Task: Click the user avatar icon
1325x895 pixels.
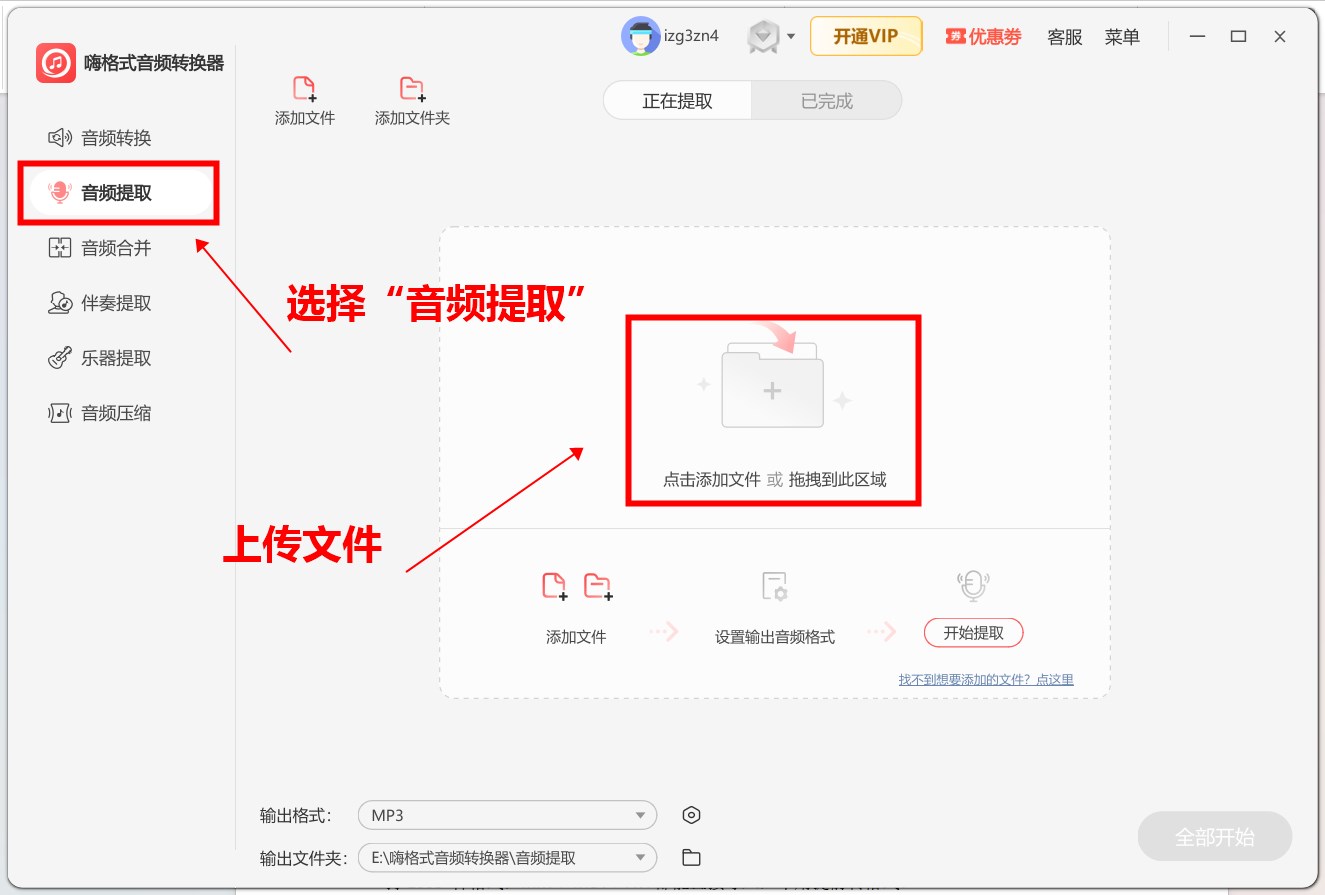Action: pos(640,37)
